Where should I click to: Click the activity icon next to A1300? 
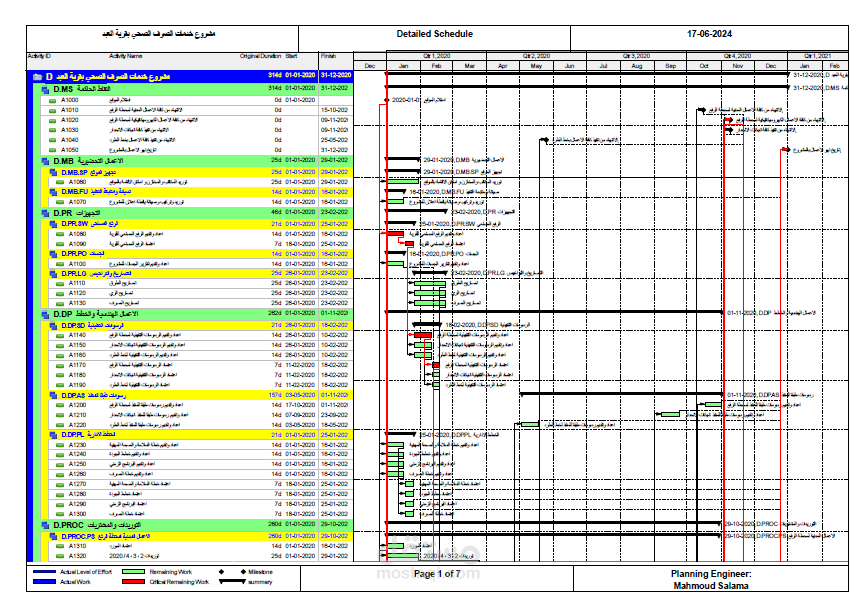click(x=60, y=515)
